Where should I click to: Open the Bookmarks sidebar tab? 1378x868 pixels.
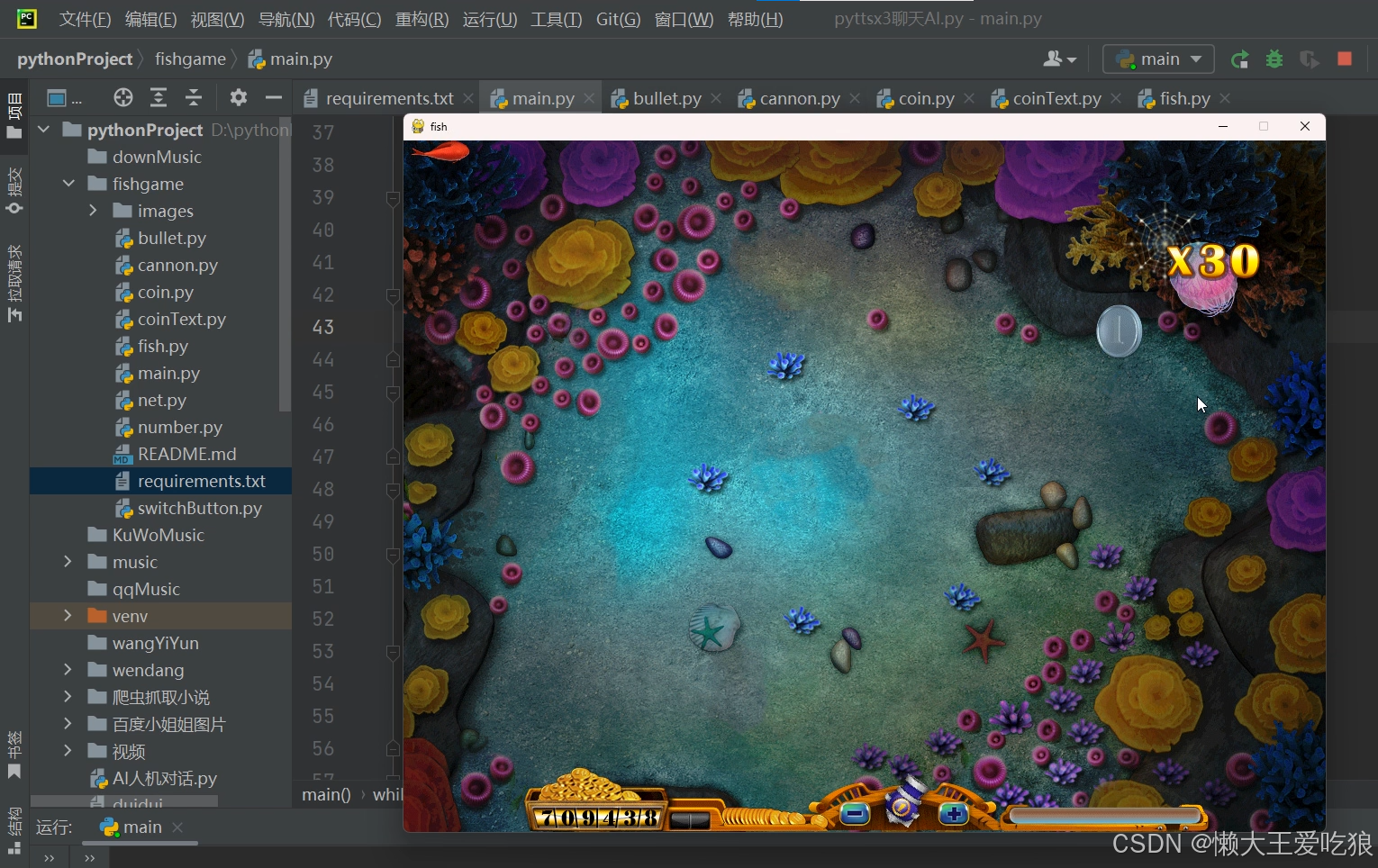14,755
